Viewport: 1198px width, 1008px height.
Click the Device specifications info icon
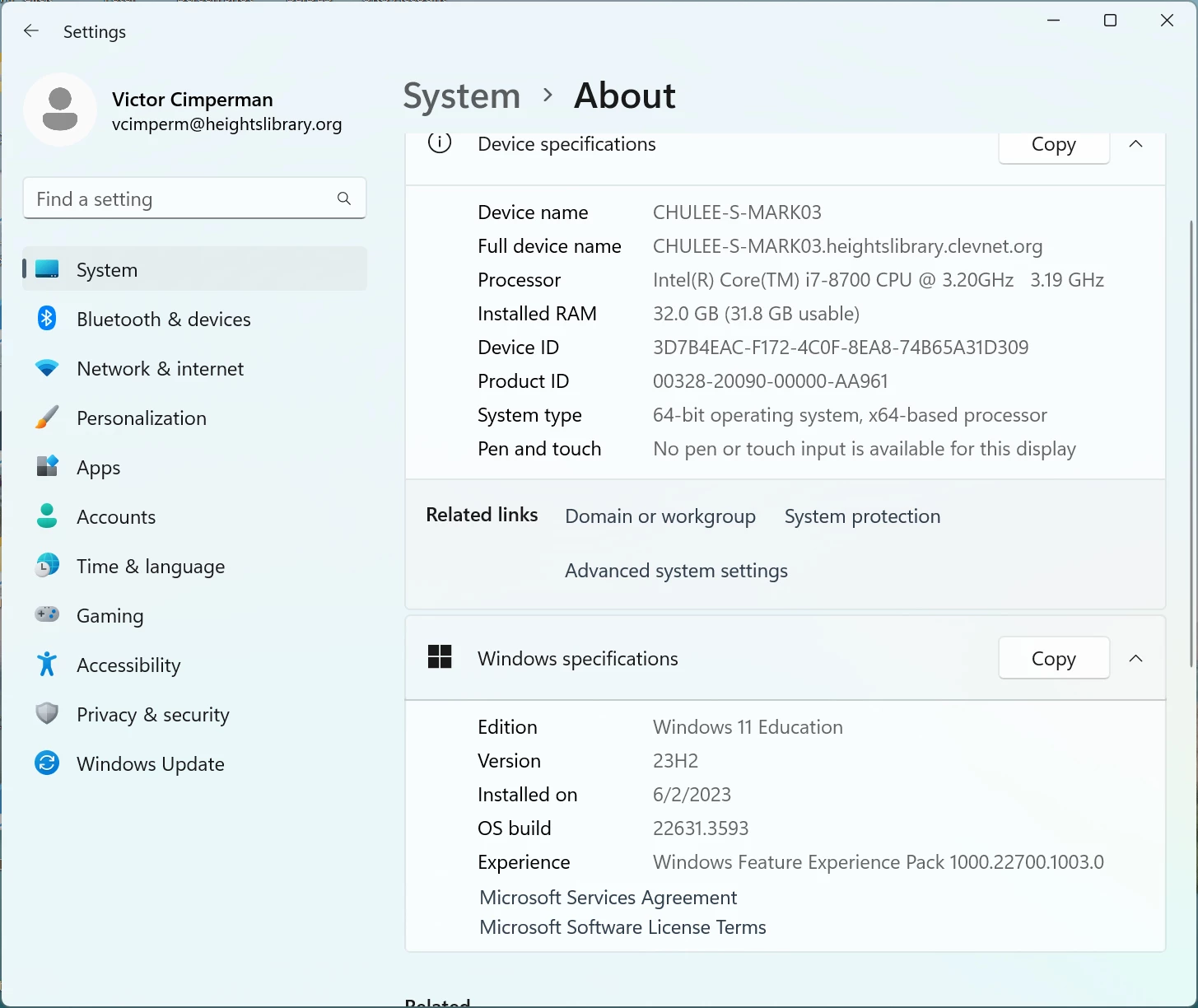tap(440, 143)
